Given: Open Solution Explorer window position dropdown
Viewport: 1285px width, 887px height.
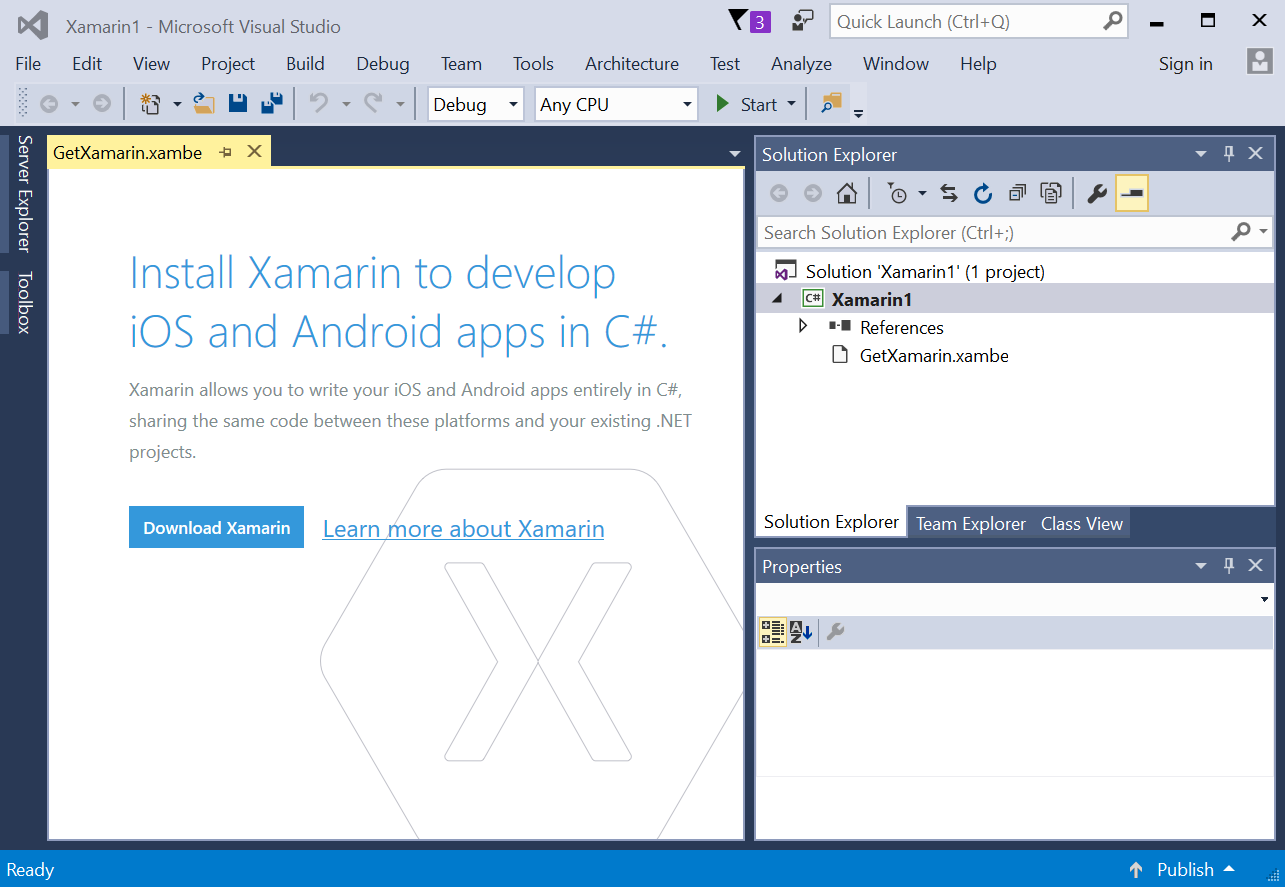Looking at the screenshot, I should pyautogui.click(x=1201, y=154).
